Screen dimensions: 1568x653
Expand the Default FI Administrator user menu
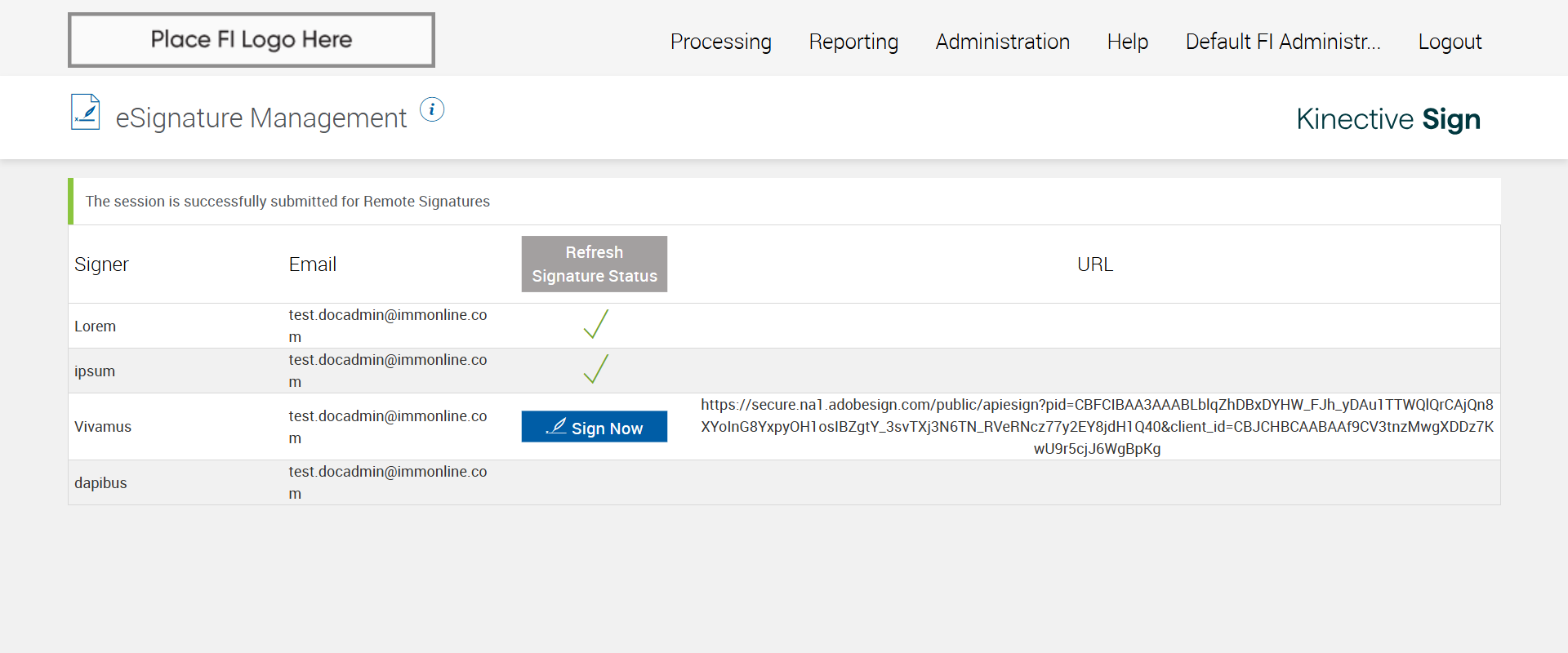(x=1282, y=42)
